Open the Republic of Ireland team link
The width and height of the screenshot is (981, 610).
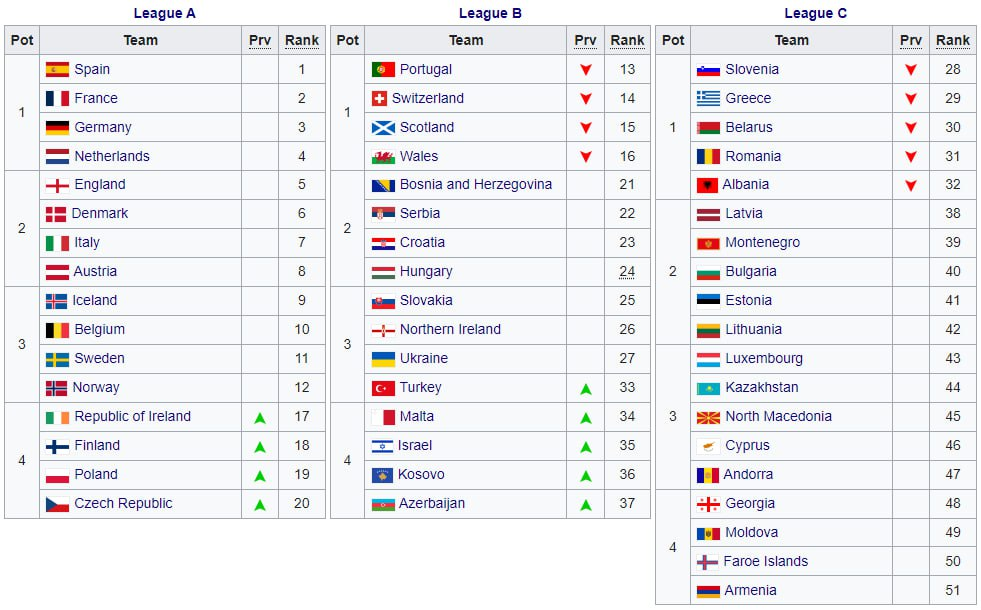133,416
